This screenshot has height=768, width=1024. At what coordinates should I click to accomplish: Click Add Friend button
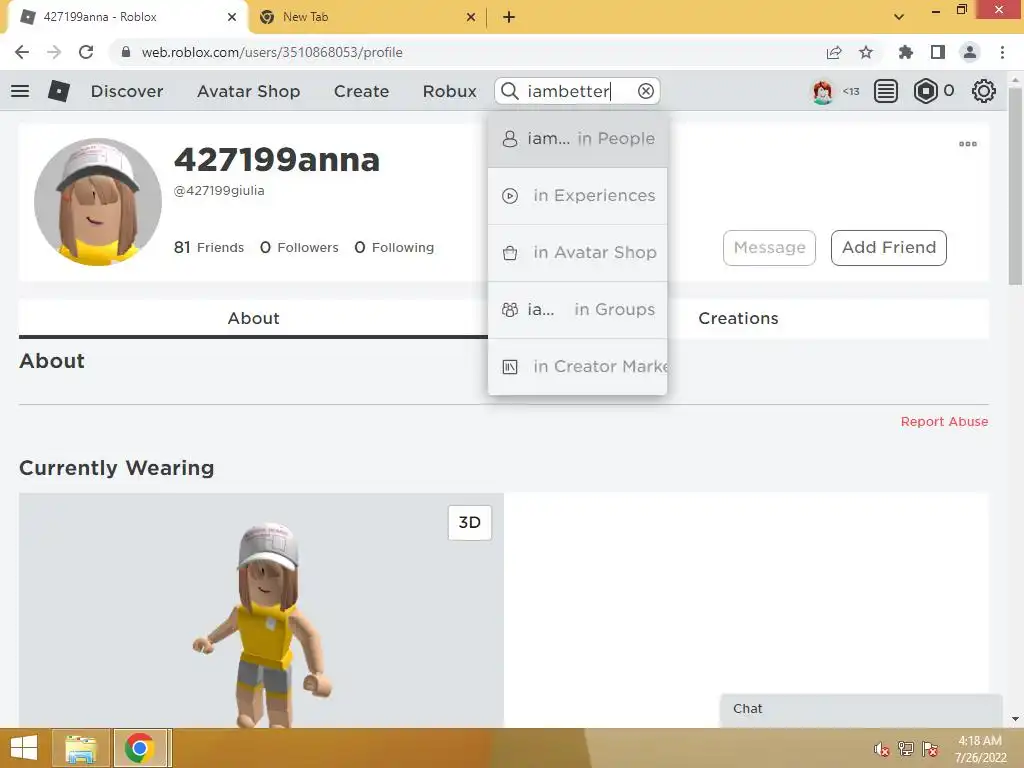[x=889, y=248]
